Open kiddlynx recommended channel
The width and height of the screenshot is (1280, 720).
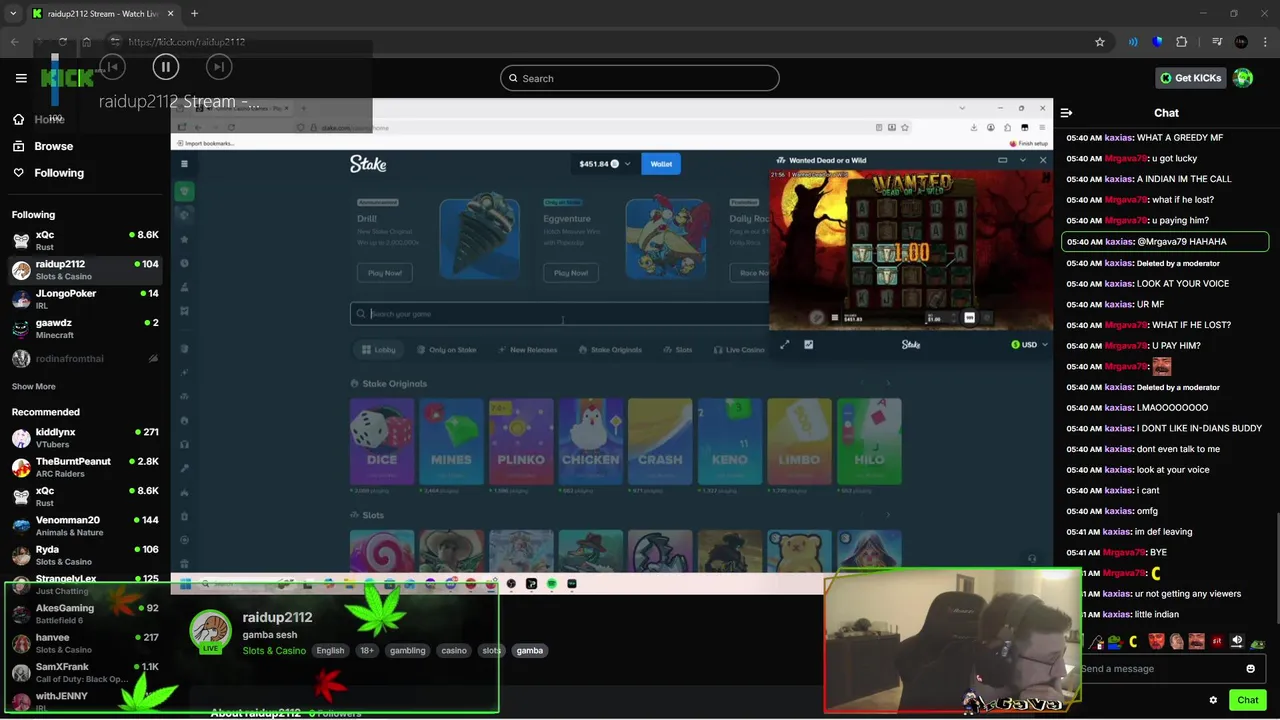[85, 437]
